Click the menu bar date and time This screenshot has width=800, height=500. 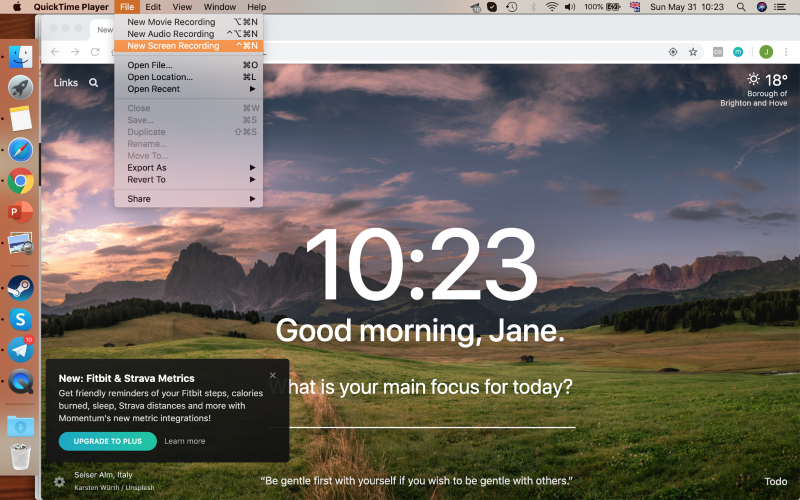687,7
